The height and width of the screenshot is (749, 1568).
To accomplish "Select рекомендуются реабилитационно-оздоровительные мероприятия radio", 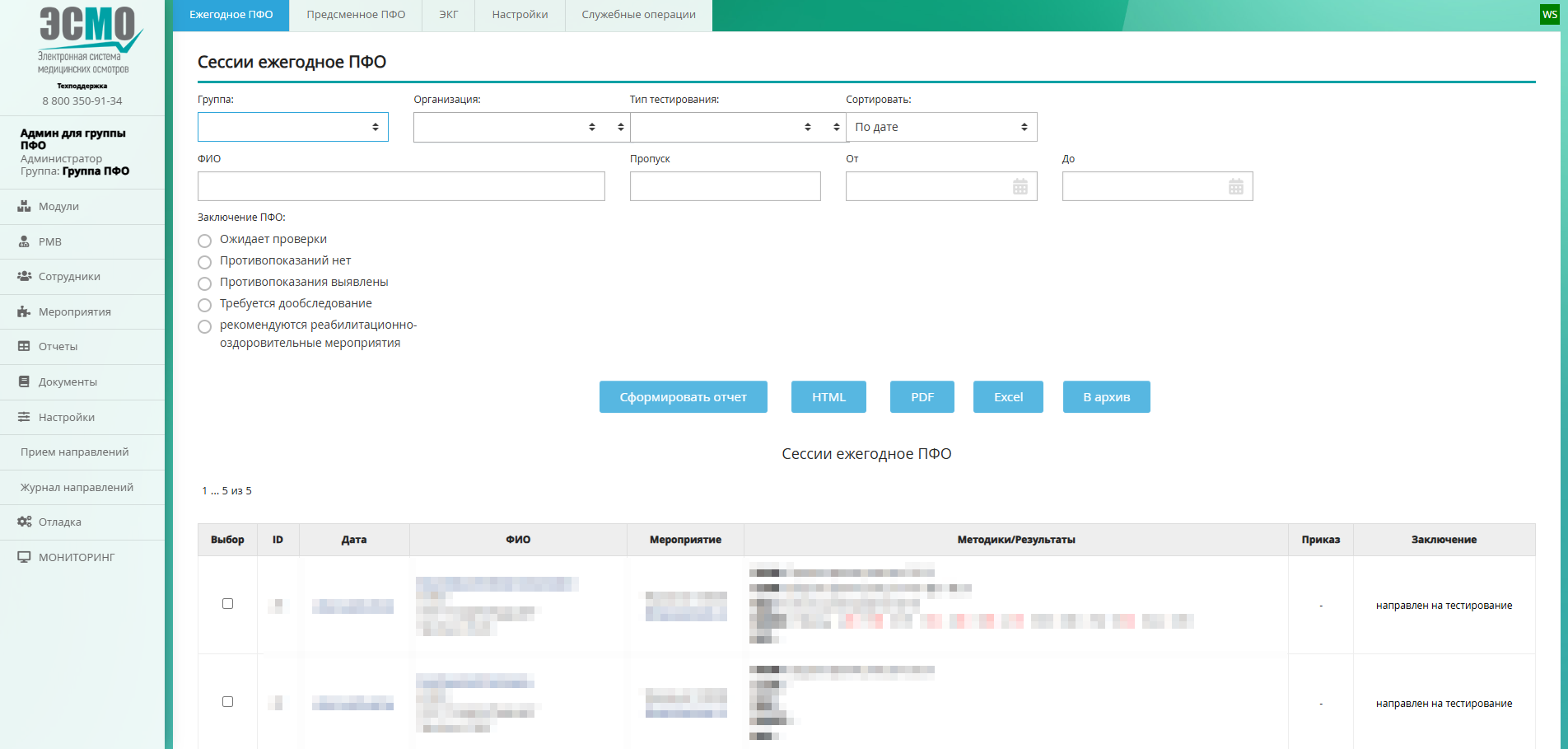I will (205, 326).
